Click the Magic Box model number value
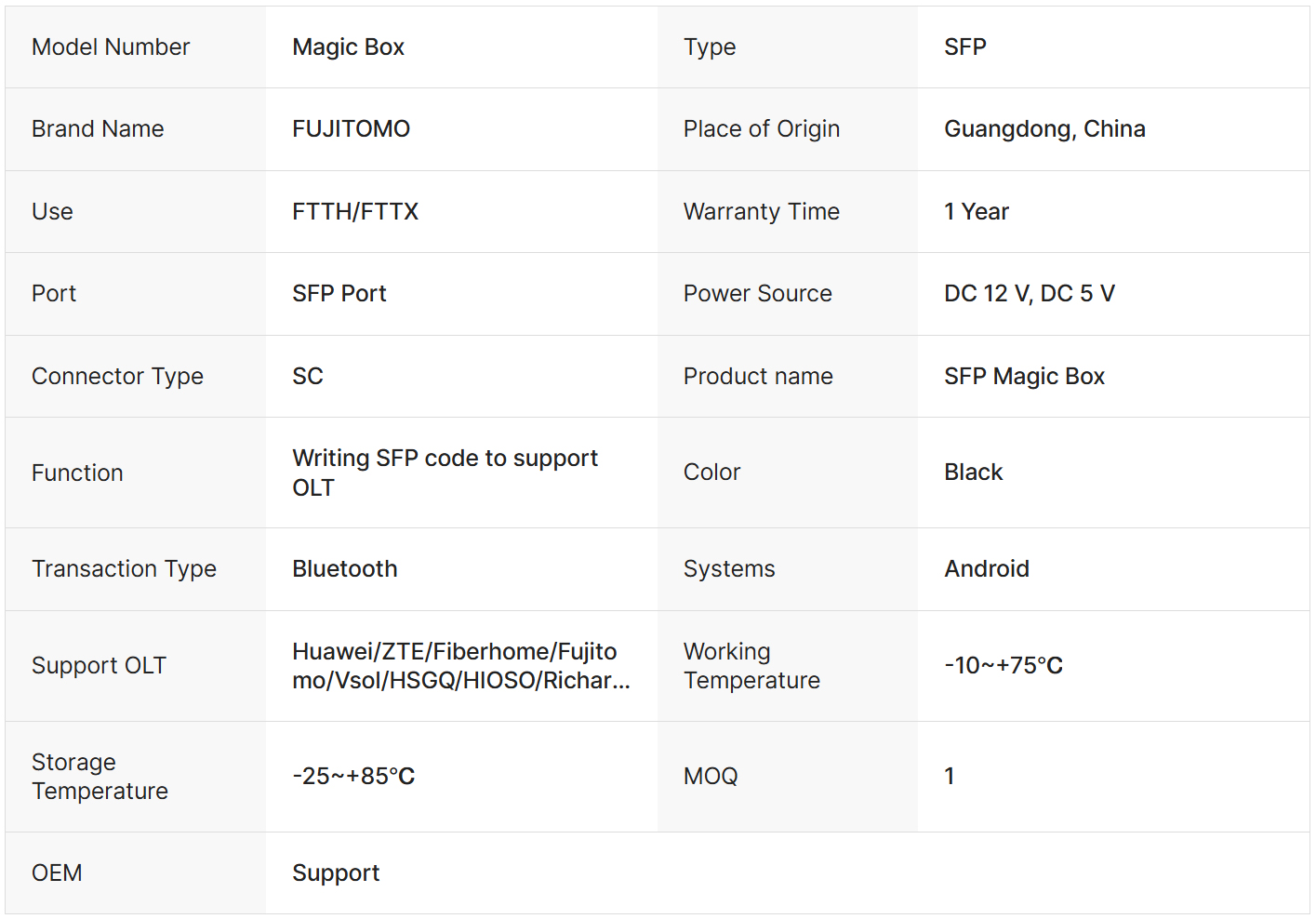Screen dimensions: 1316x919 click(348, 47)
